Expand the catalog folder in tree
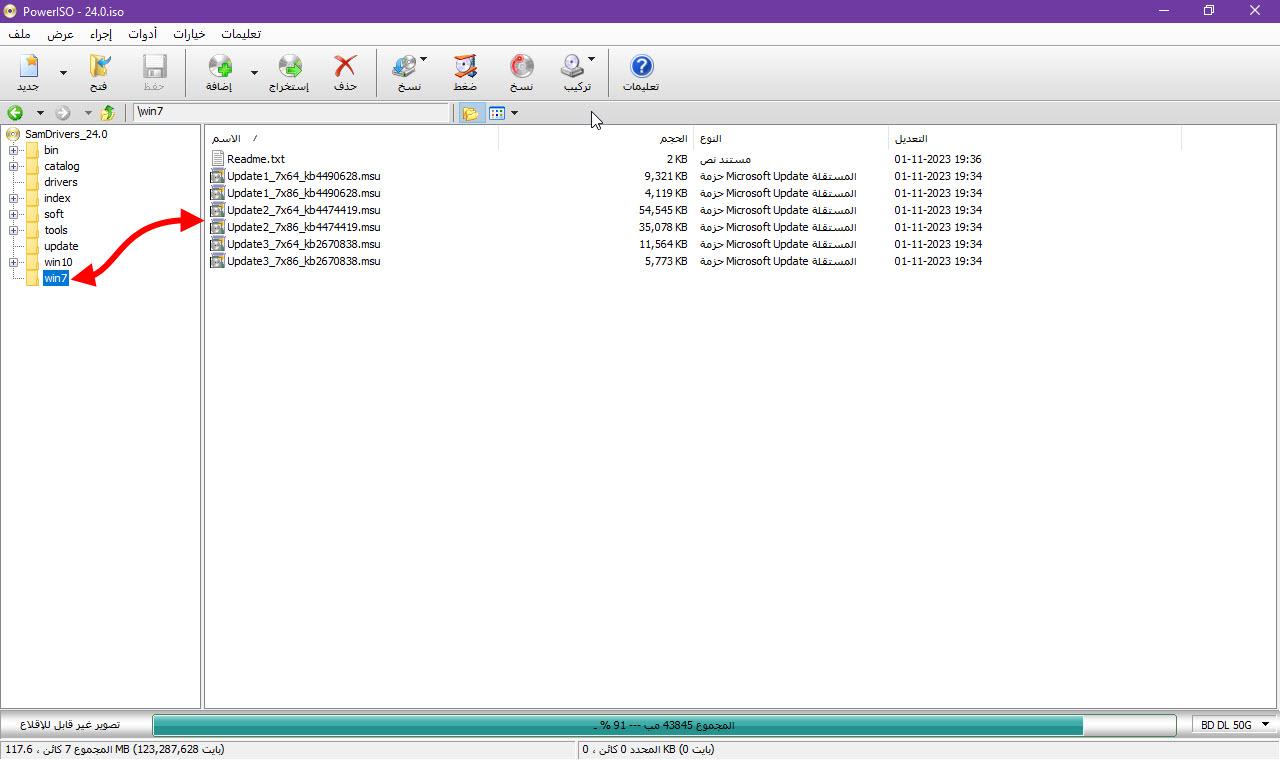Viewport: 1280px width, 760px height. click(x=14, y=166)
